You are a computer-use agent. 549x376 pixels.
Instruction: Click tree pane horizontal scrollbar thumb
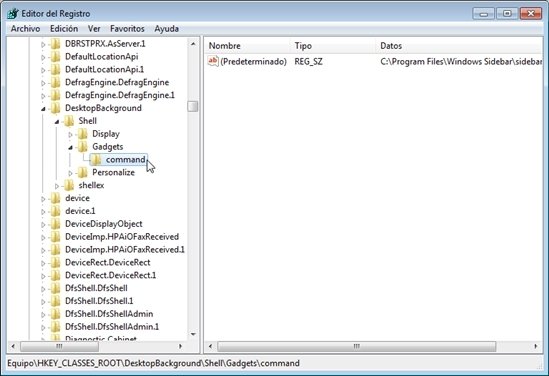point(60,346)
